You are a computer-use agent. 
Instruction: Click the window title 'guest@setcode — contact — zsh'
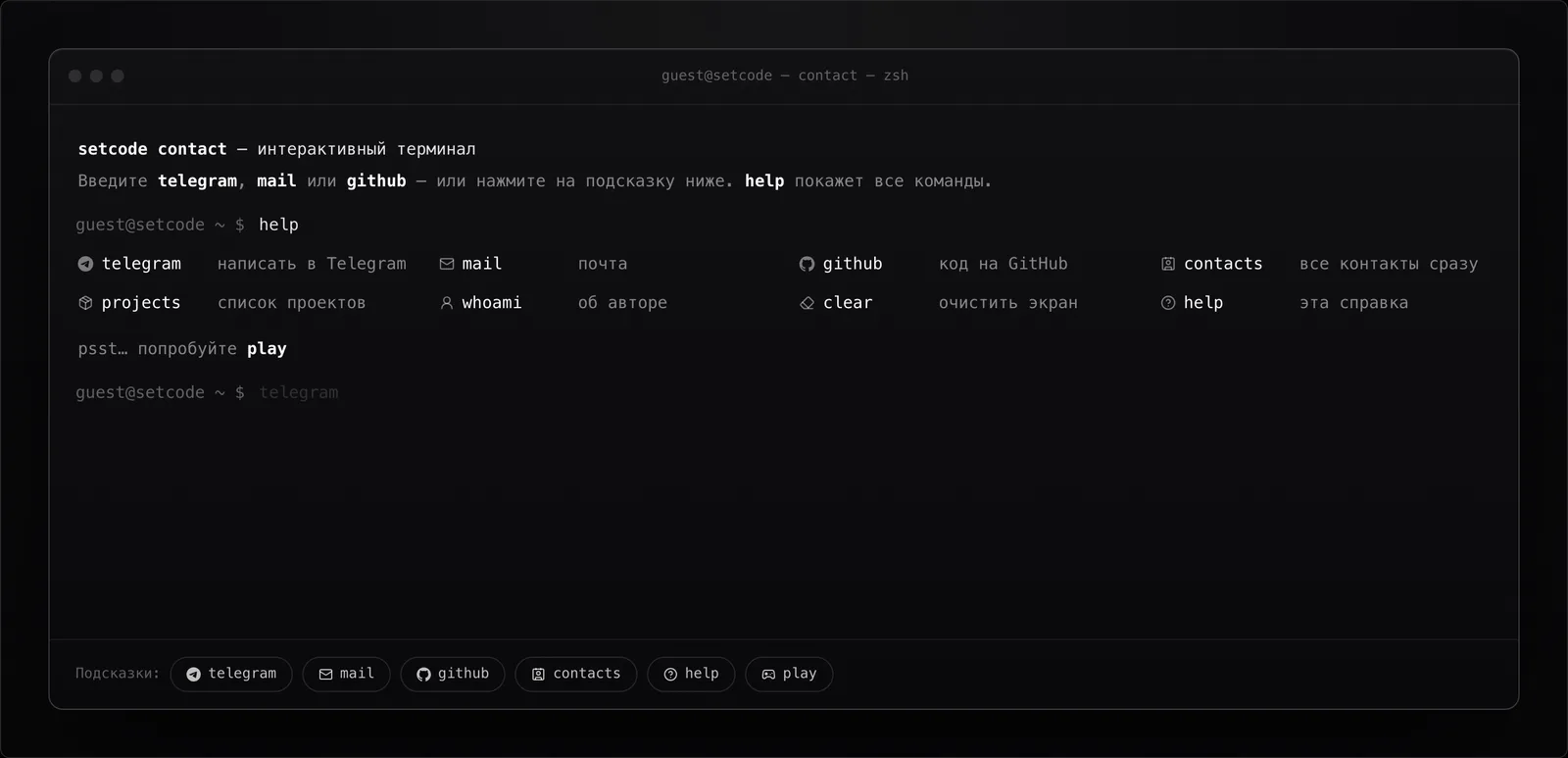(785, 76)
